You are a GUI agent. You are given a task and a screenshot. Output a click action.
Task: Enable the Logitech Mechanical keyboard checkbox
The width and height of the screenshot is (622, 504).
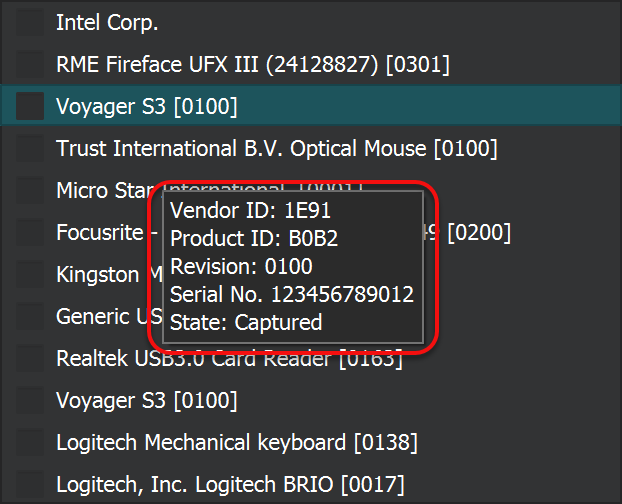30,442
